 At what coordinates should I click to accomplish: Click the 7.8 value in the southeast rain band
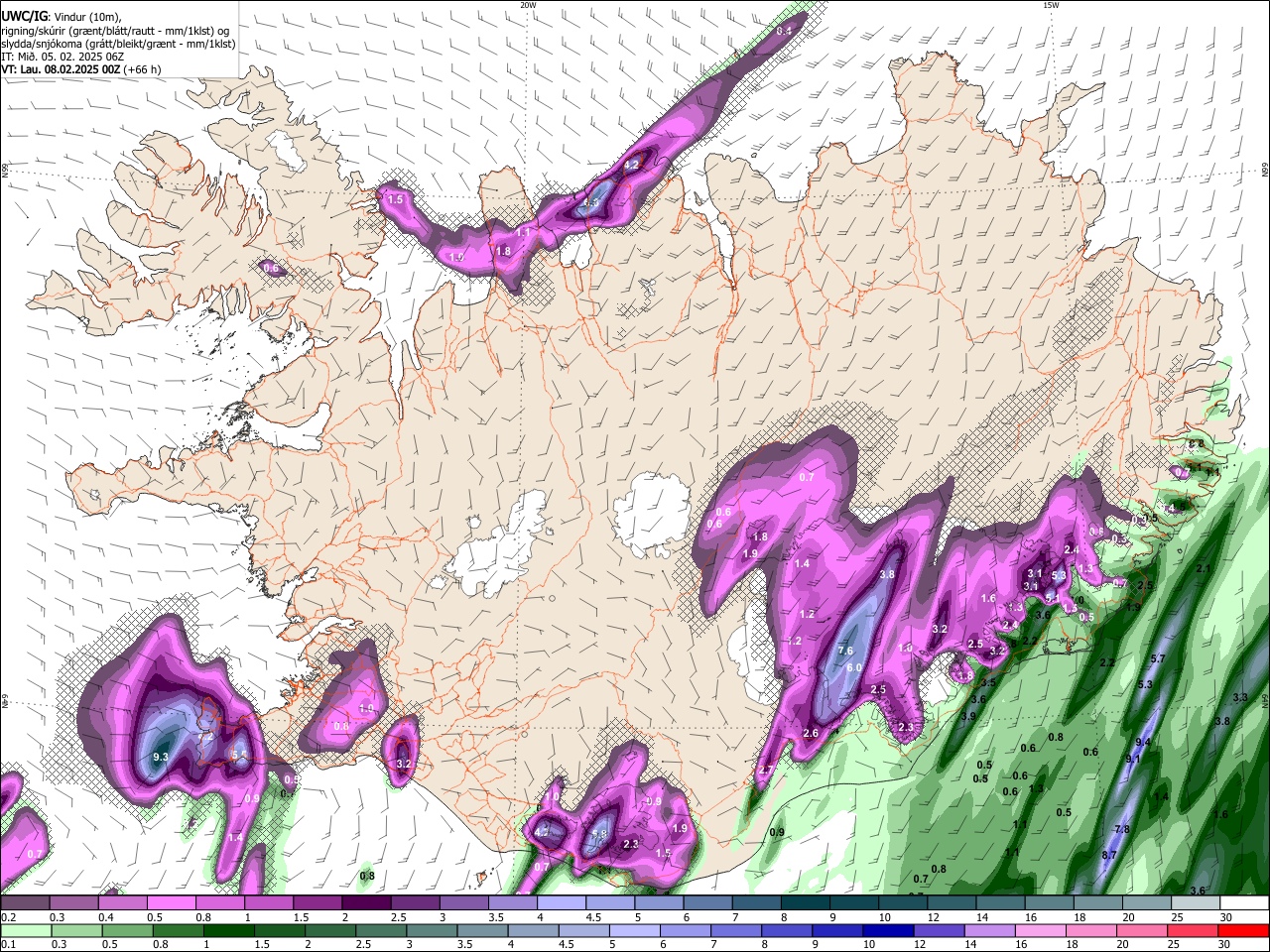coord(1122,829)
